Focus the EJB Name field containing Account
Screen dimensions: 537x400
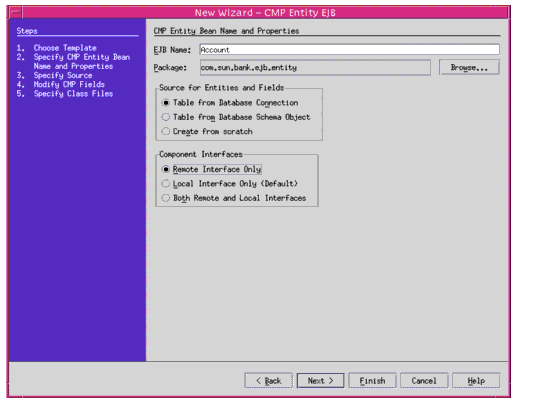(349, 50)
